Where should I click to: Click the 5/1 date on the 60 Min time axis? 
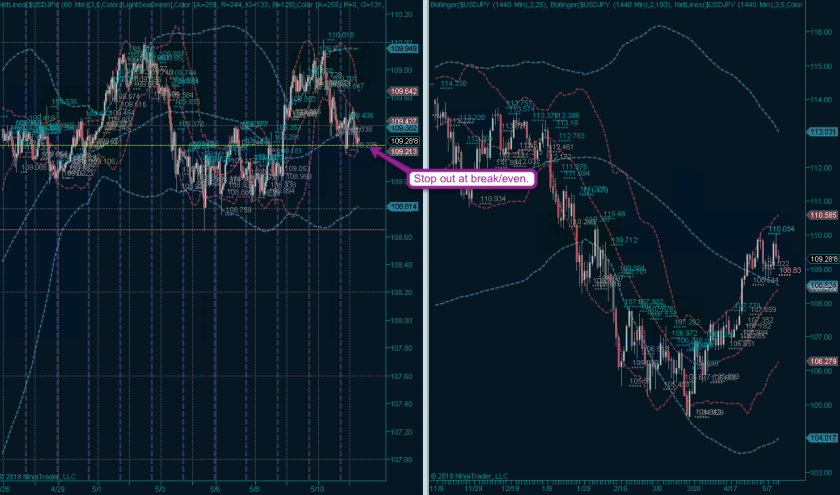[x=96, y=489]
